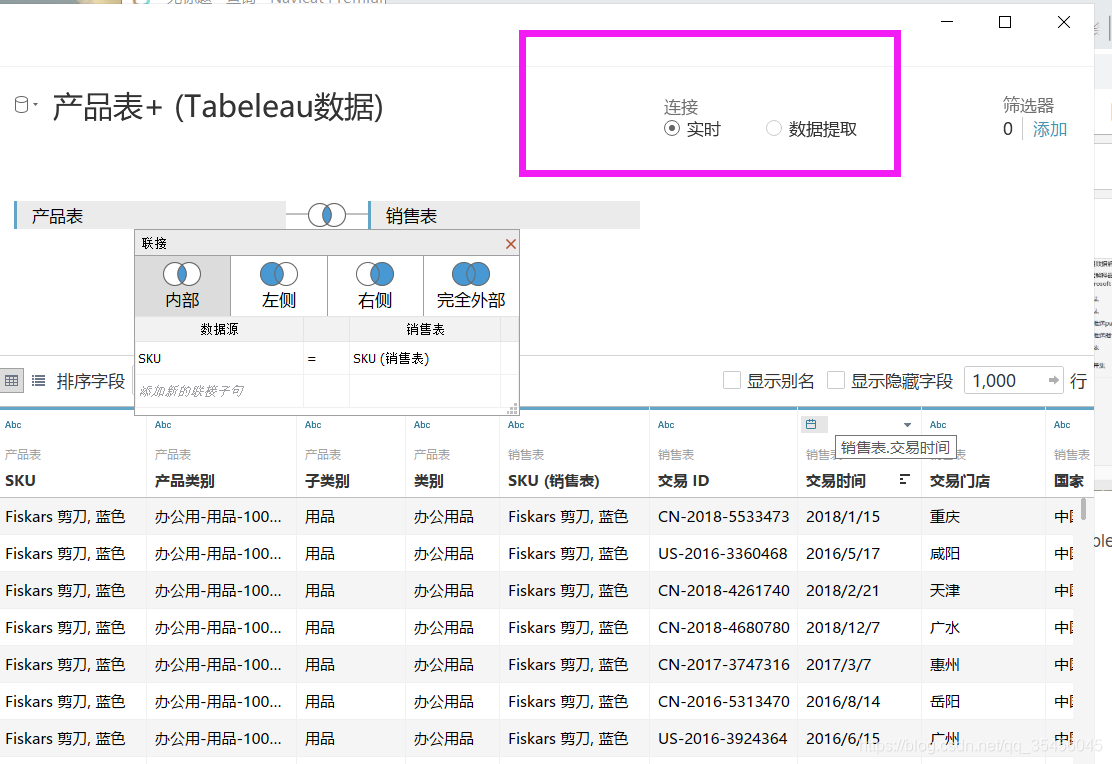Click the Abc type icon for SKU (销售表)
The width and height of the screenshot is (1112, 764).
coord(516,425)
